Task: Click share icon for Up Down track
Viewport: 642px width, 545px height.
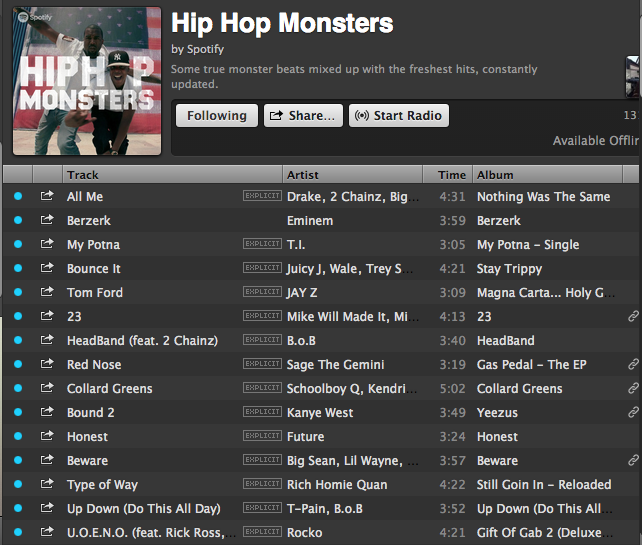Action: 47,508
